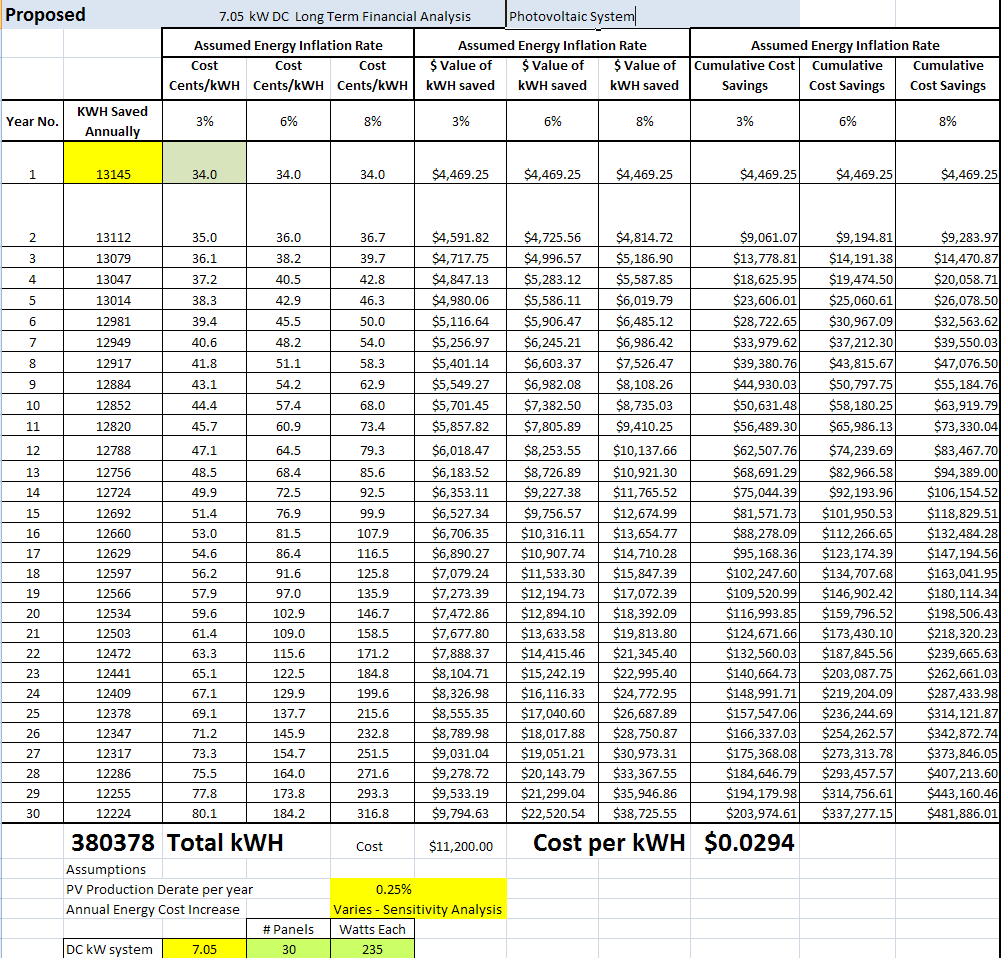Screen dimensions: 1001x958
Task: Select the $17,040.60 value cell
Action: tap(552, 713)
